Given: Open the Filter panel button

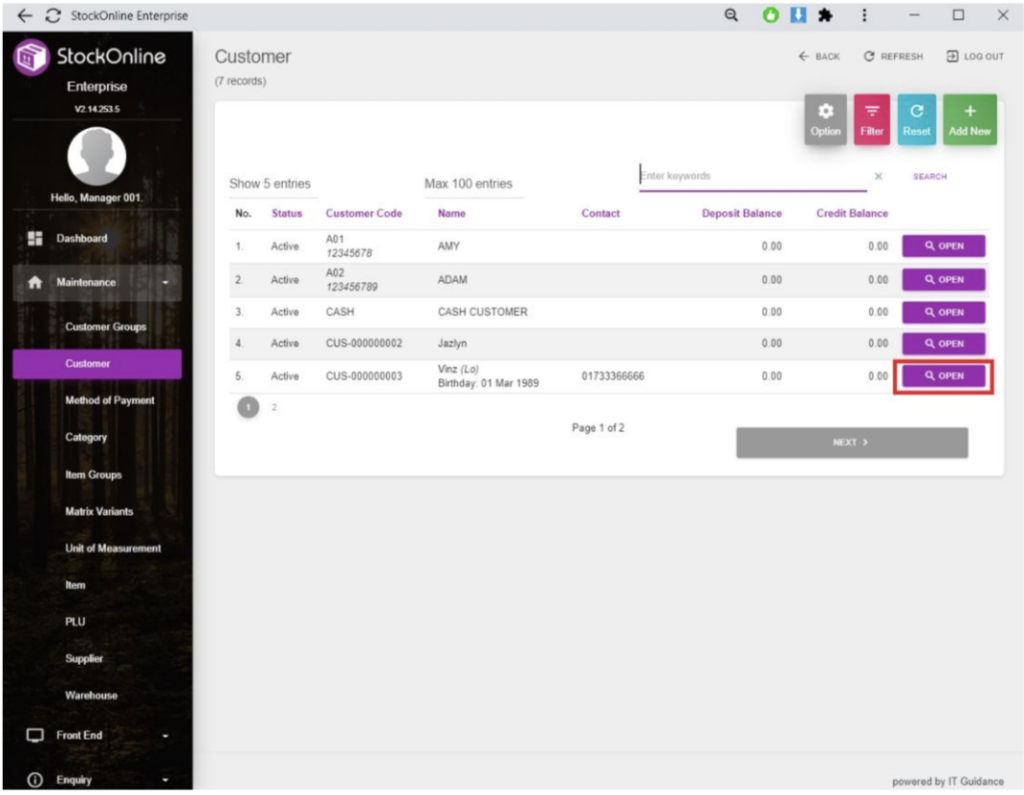Looking at the screenshot, I should pyautogui.click(x=871, y=119).
